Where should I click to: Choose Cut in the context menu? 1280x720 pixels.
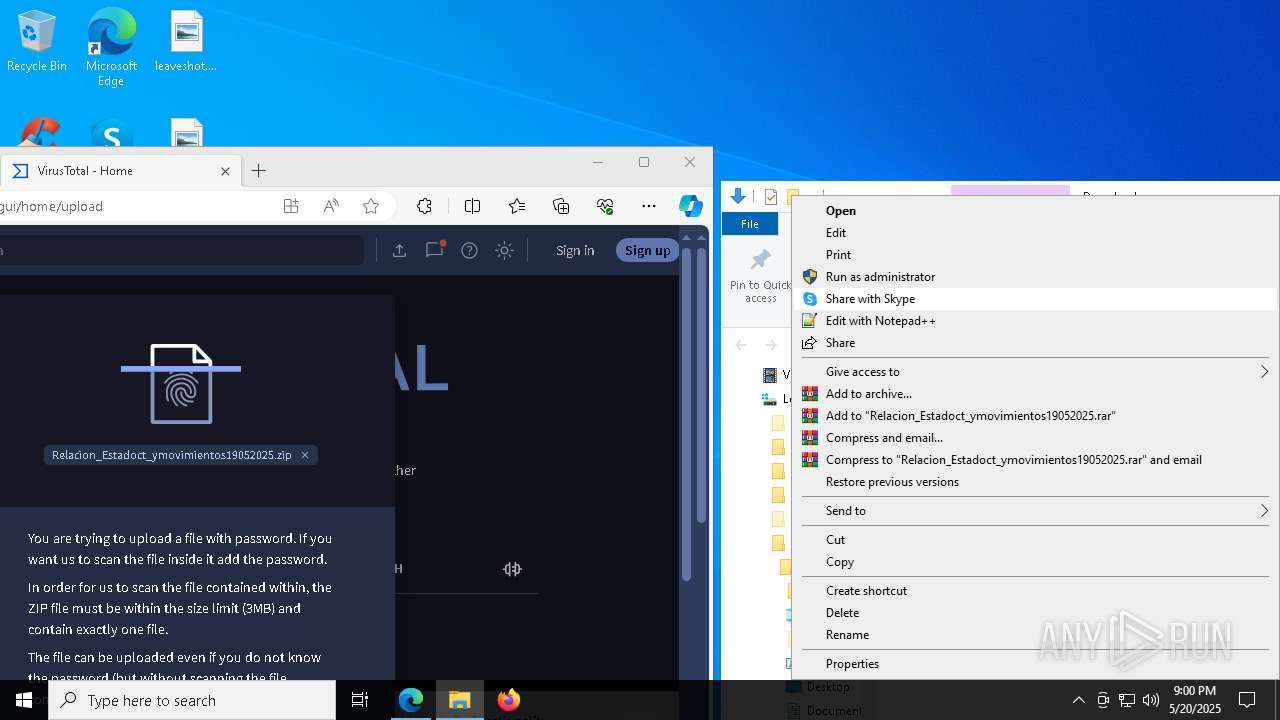pyautogui.click(x=1035, y=539)
